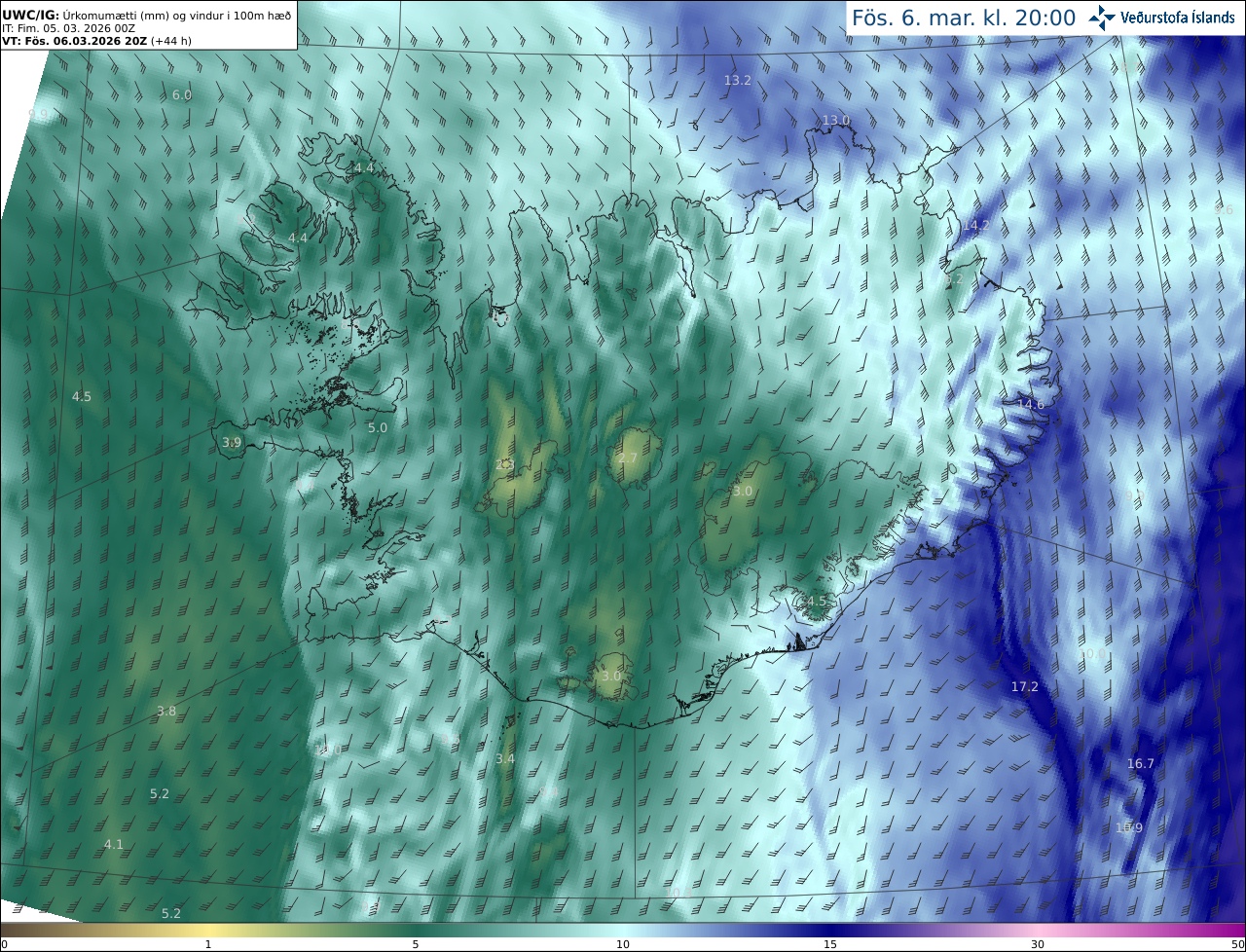Click the colour scale label 1
Screen dimensions: 1246x952
coord(208,944)
